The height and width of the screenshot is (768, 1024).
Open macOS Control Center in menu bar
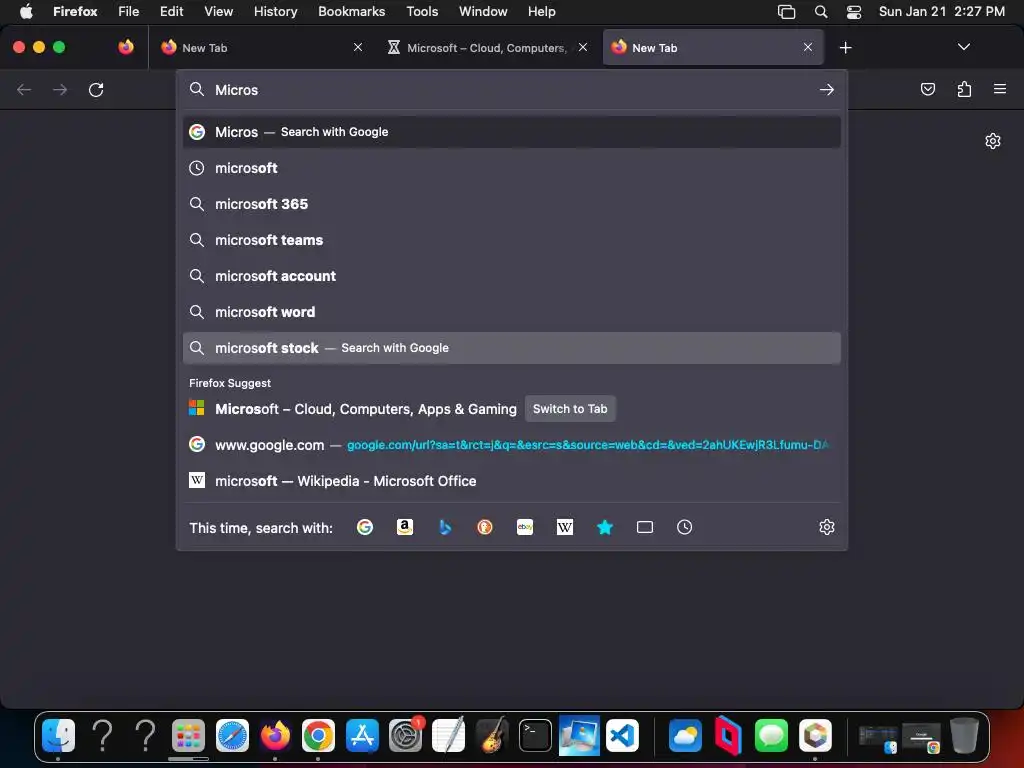pos(854,12)
